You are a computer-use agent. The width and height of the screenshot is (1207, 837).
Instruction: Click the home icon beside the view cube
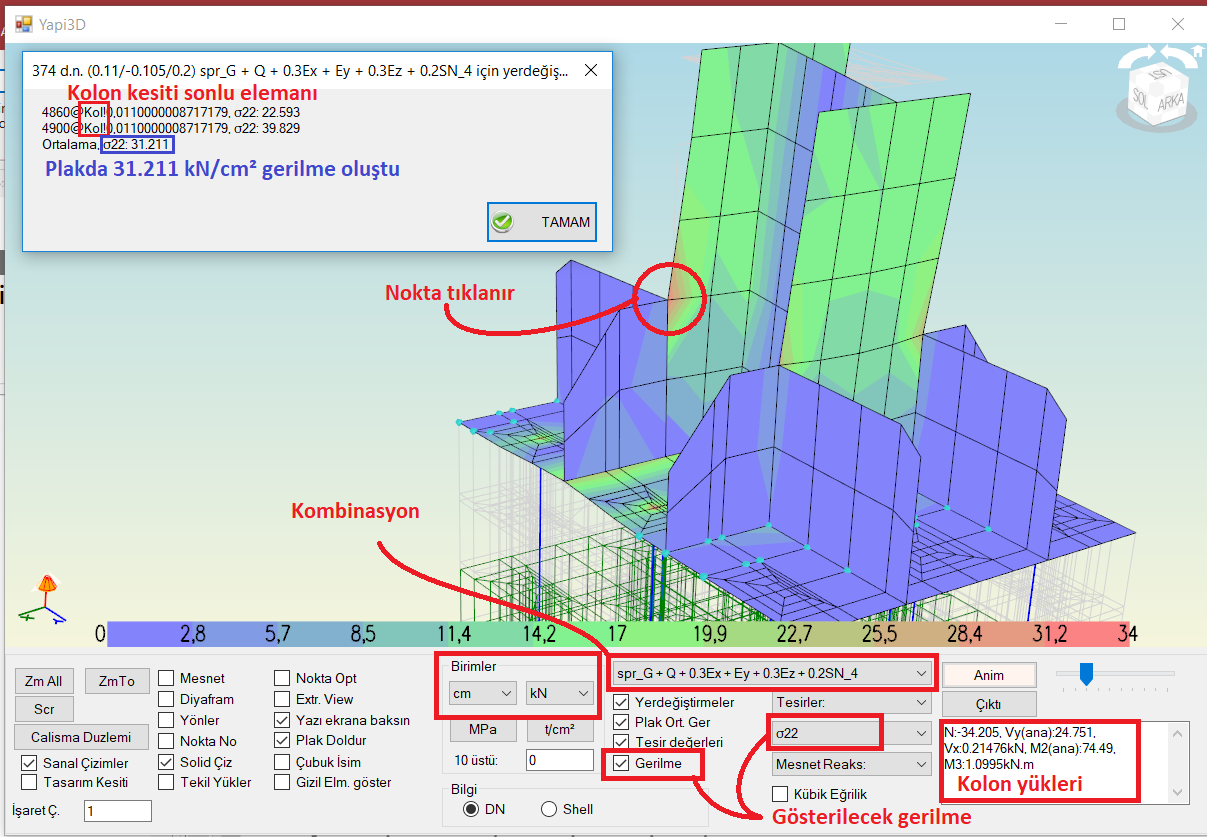click(x=1197, y=52)
